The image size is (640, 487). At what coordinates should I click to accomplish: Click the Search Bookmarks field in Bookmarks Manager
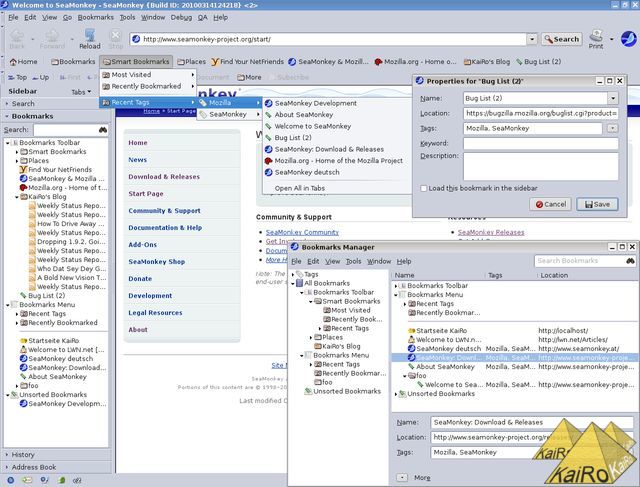point(580,261)
